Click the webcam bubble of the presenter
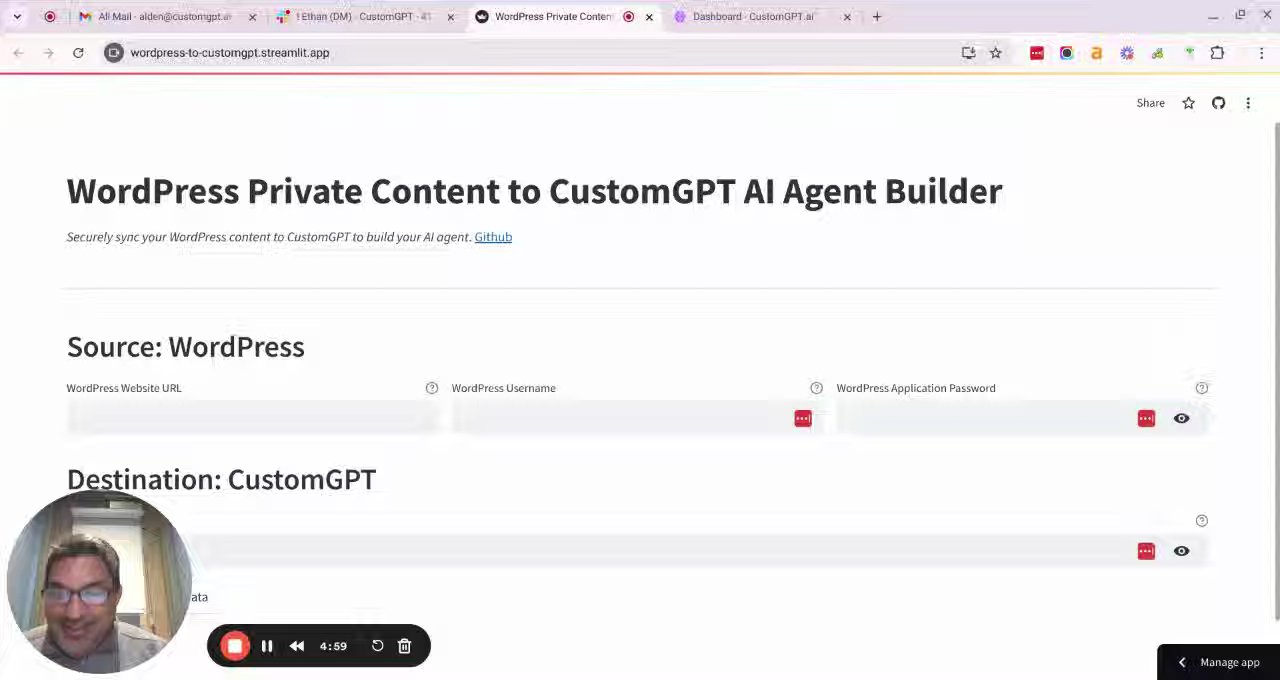1280x680 pixels. (99, 581)
